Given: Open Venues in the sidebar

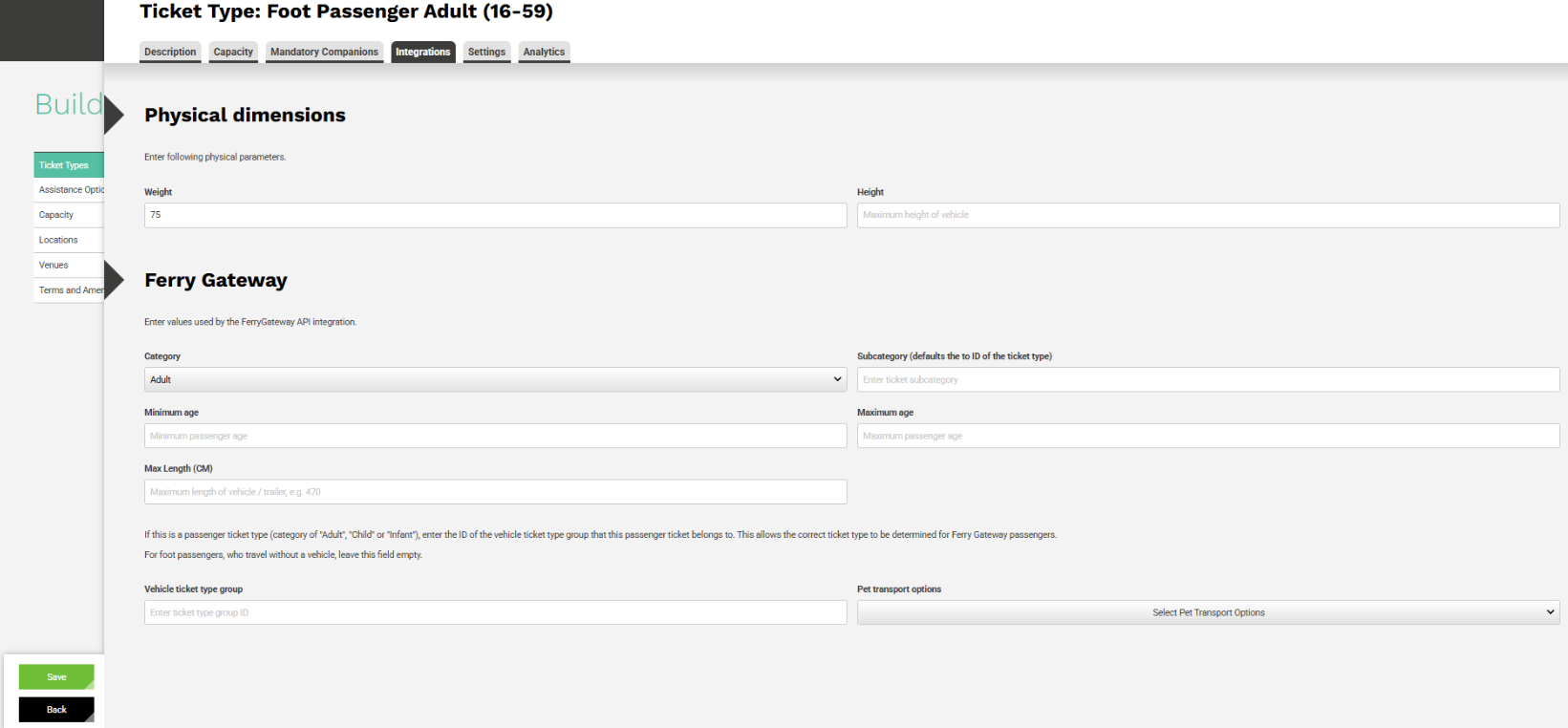Looking at the screenshot, I should pos(69,265).
